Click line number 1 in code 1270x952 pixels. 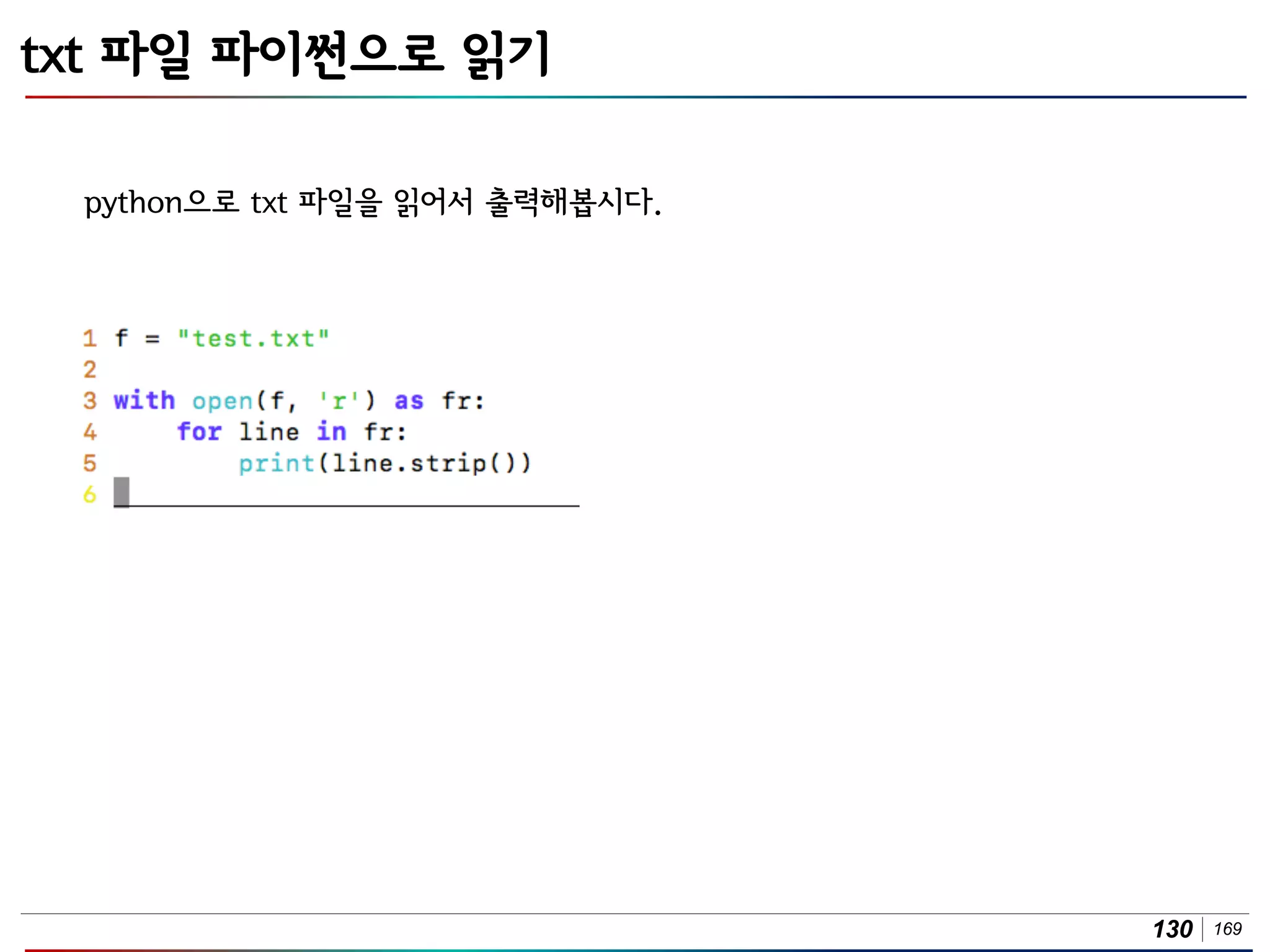(90, 338)
